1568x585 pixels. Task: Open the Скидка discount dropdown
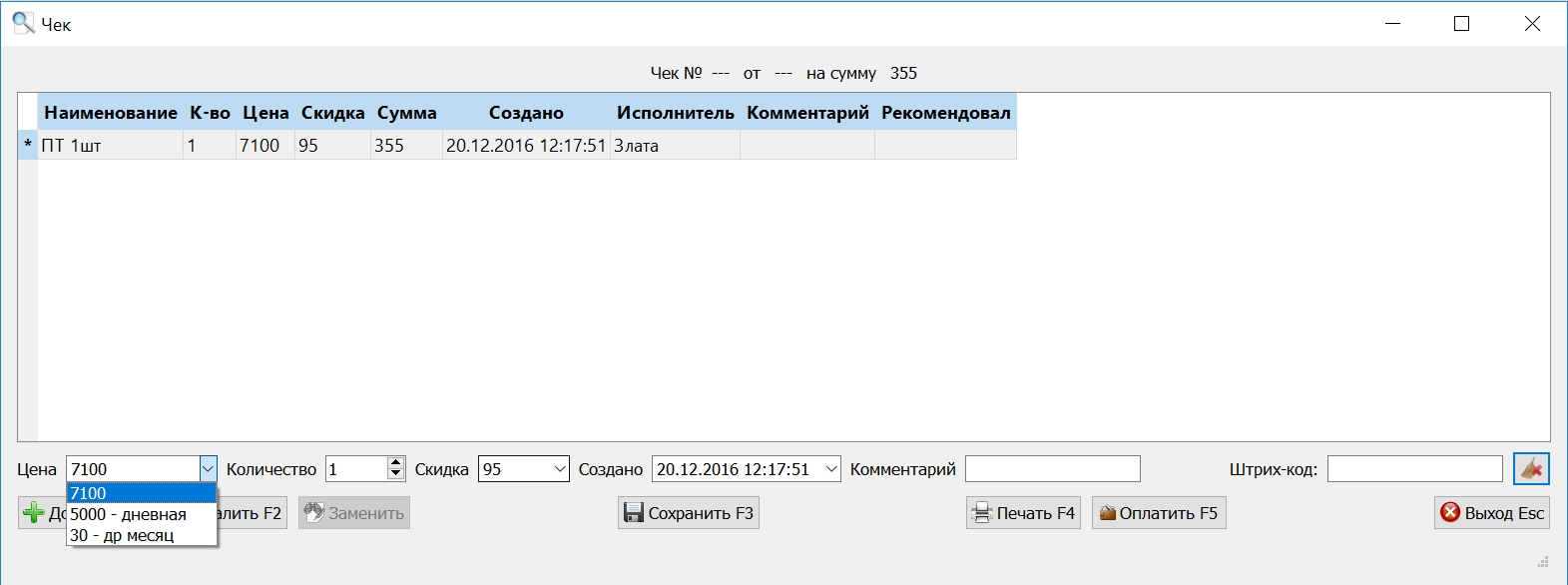tap(560, 468)
